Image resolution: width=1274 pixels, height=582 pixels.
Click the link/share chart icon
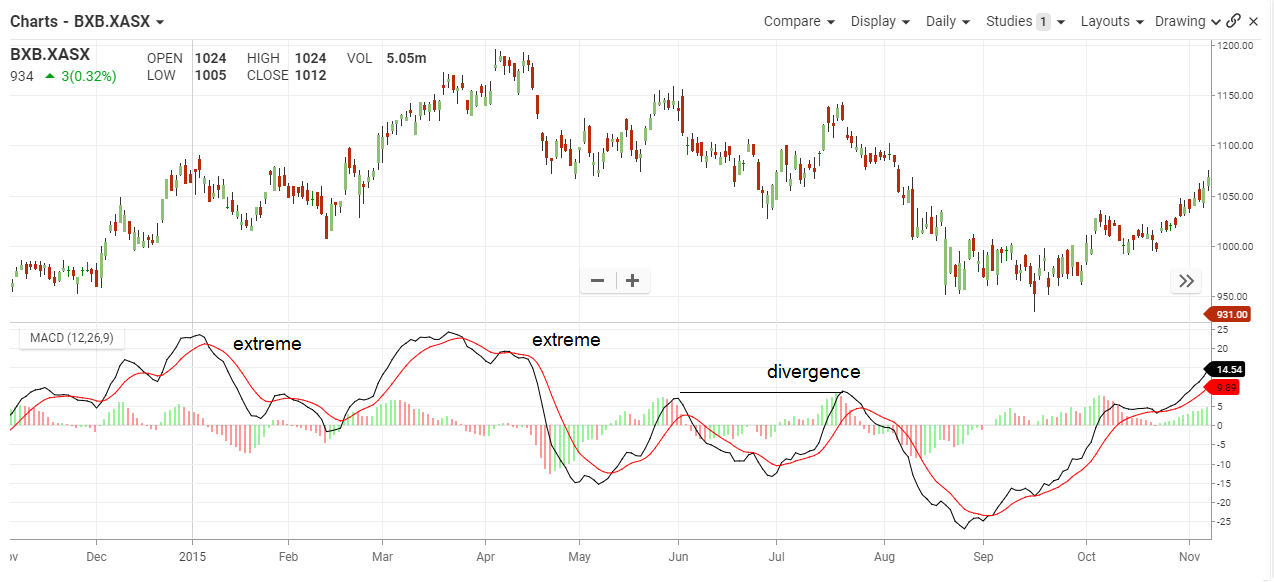click(x=1233, y=21)
